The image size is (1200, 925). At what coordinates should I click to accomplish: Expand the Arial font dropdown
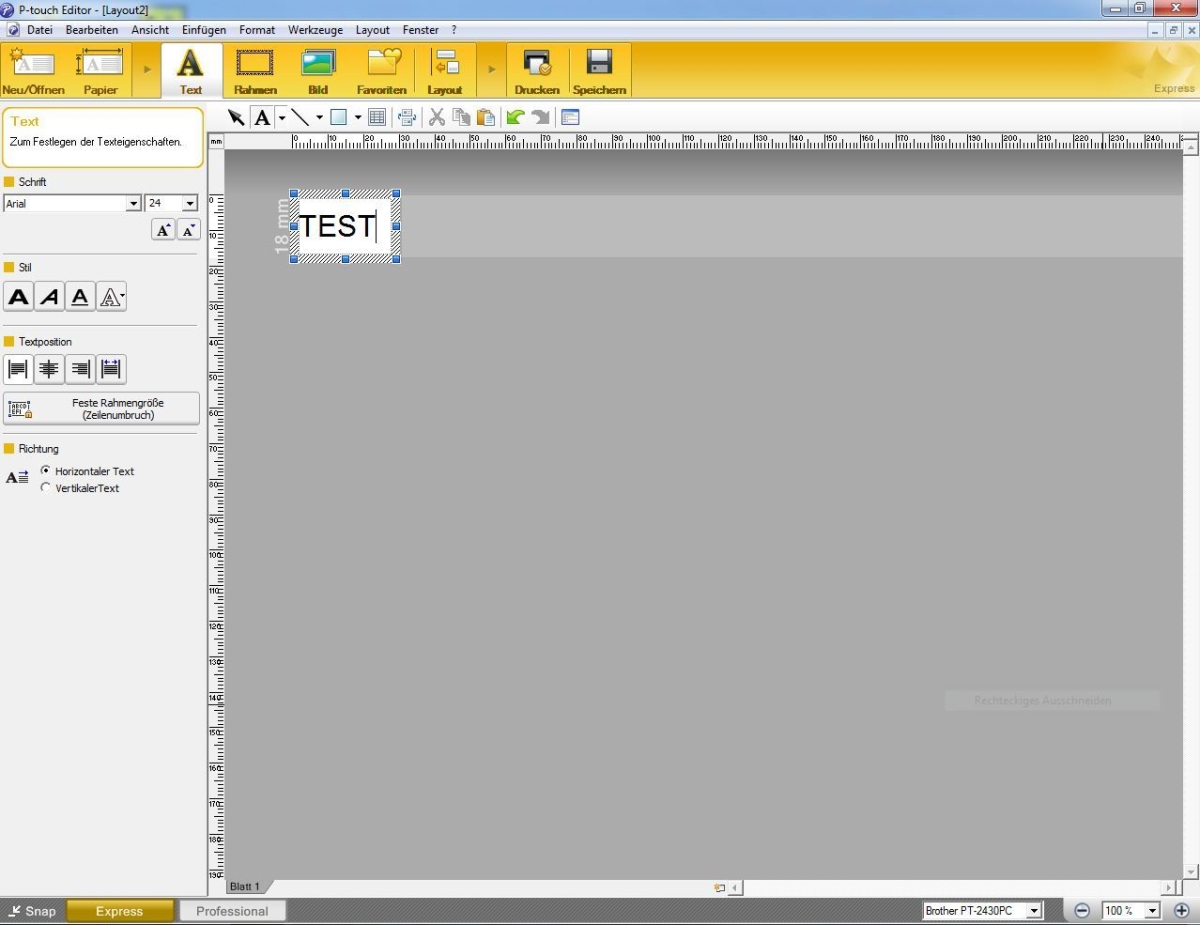coord(133,204)
